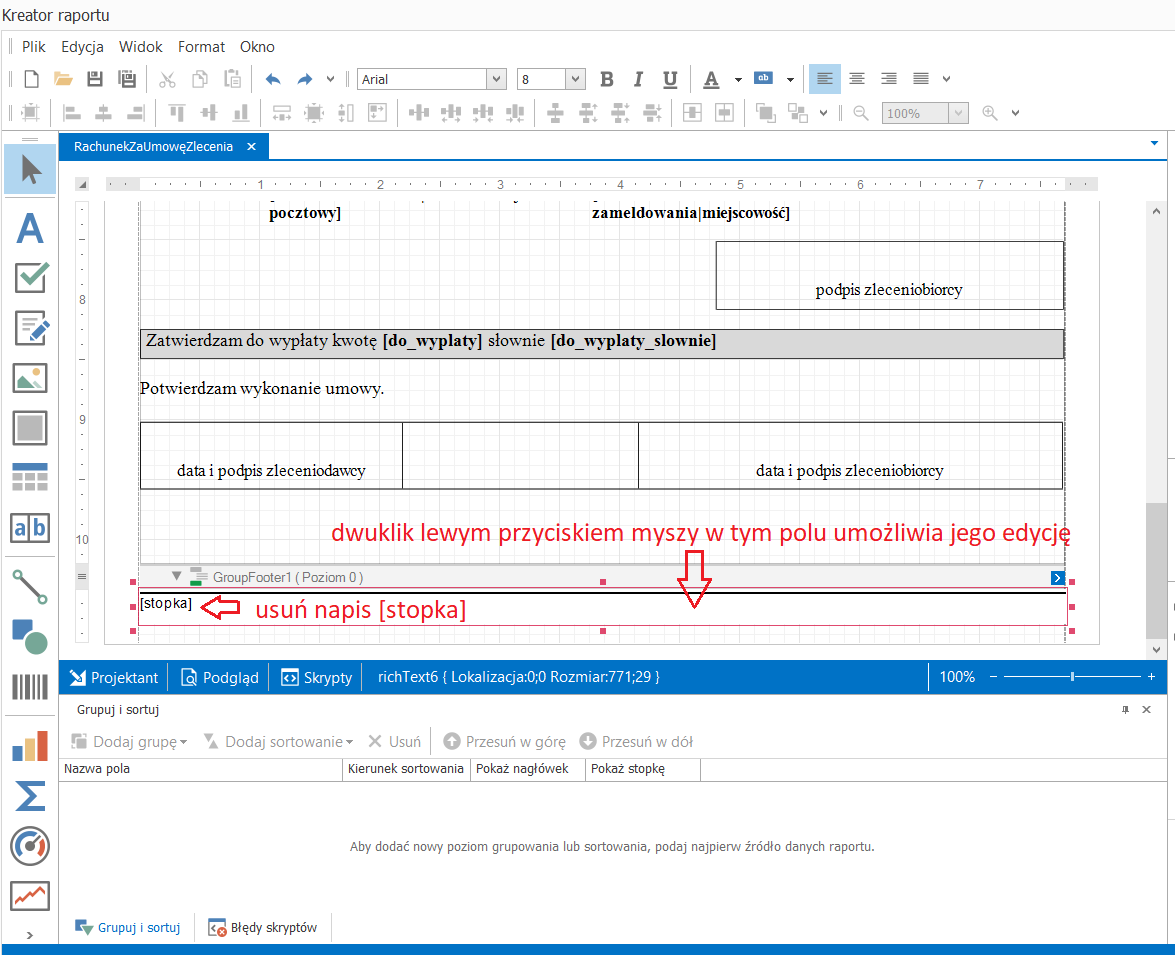The height and width of the screenshot is (955, 1175).
Task: Click the Undo arrow icon
Action: (x=273, y=79)
